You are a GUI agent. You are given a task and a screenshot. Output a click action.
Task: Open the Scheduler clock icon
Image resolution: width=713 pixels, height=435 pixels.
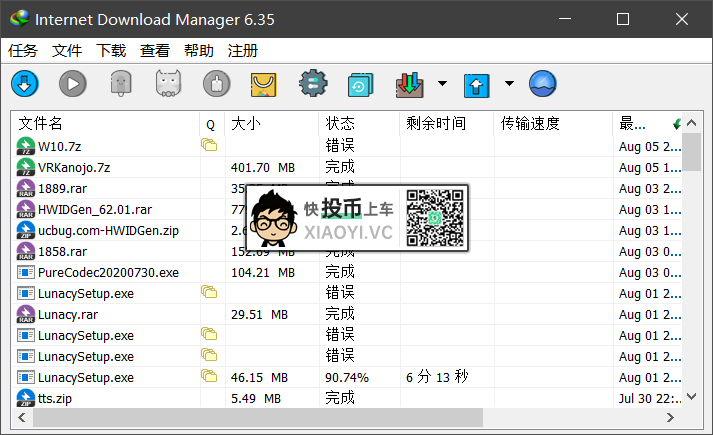pyautogui.click(x=361, y=83)
